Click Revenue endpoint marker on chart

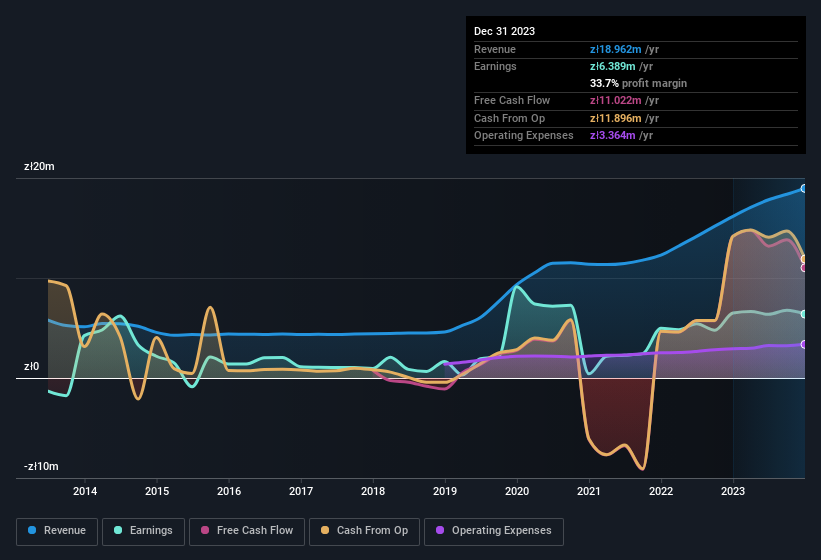point(804,188)
